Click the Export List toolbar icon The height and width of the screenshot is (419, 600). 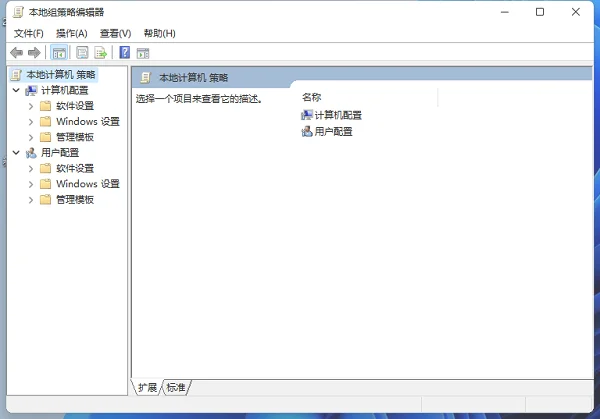pyautogui.click(x=101, y=52)
